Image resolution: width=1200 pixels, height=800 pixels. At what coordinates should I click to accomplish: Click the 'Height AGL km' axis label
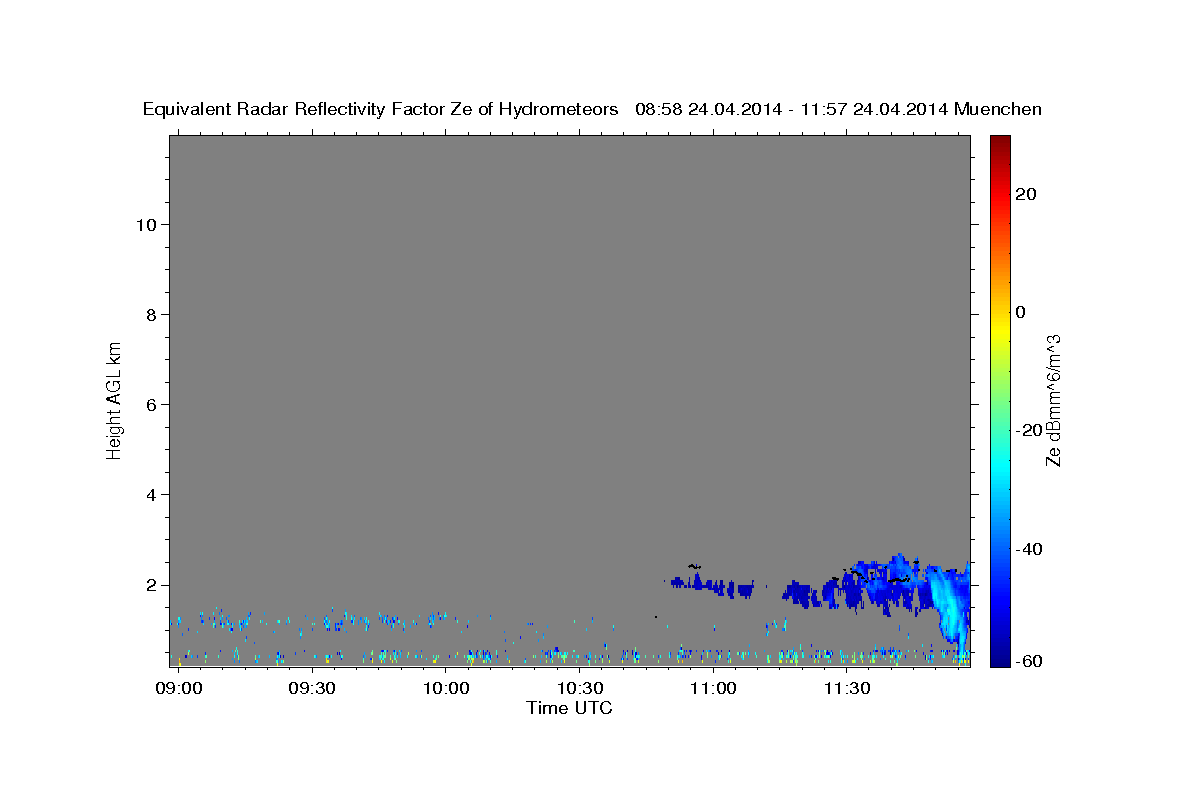coord(114,399)
